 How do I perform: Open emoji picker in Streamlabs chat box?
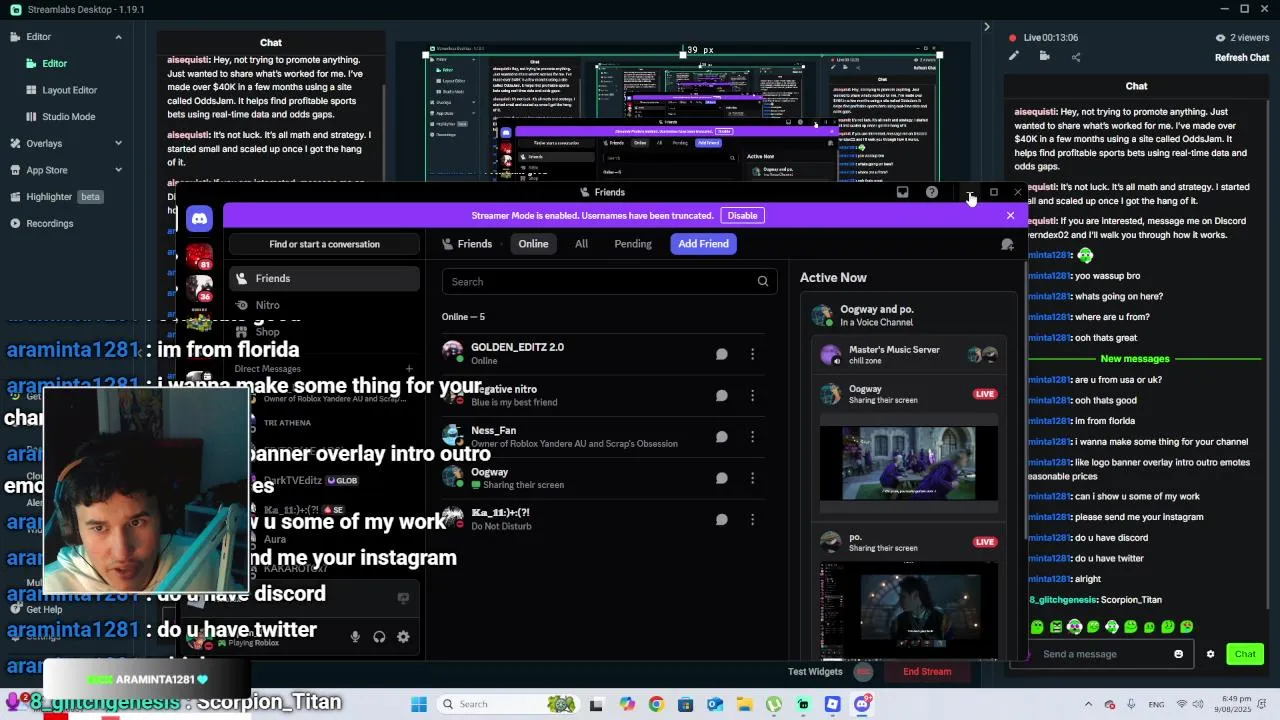pyautogui.click(x=1178, y=654)
